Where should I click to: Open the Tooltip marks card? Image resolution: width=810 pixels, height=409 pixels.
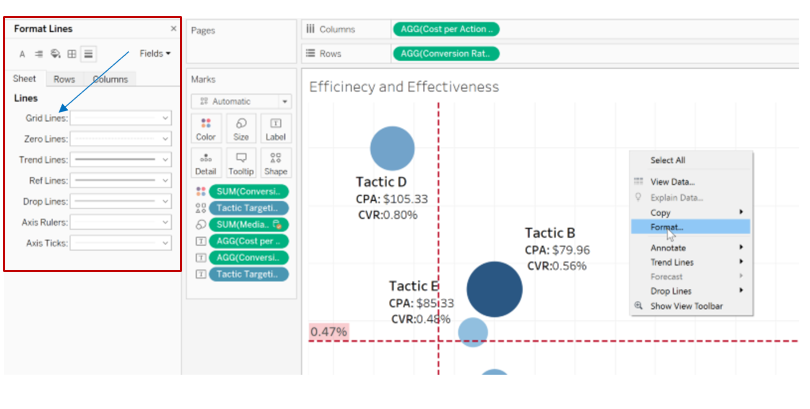click(x=241, y=163)
